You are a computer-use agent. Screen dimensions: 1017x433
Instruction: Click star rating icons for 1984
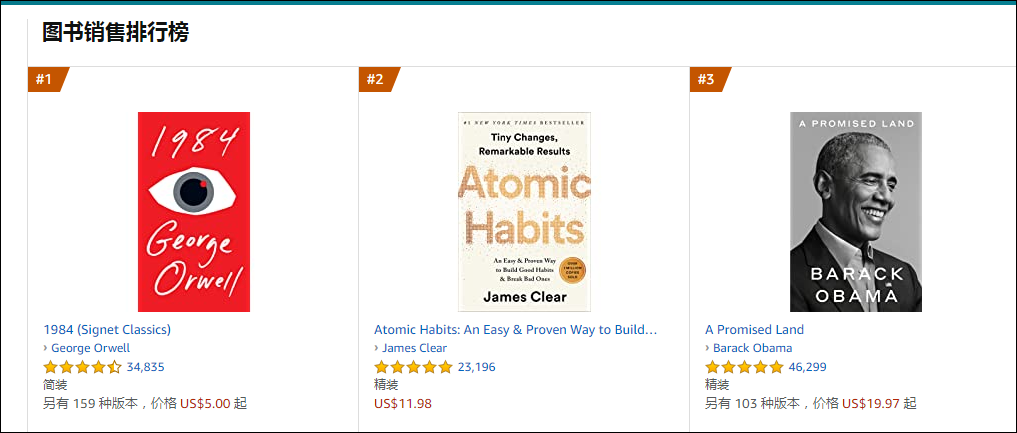pyautogui.click(x=82, y=367)
